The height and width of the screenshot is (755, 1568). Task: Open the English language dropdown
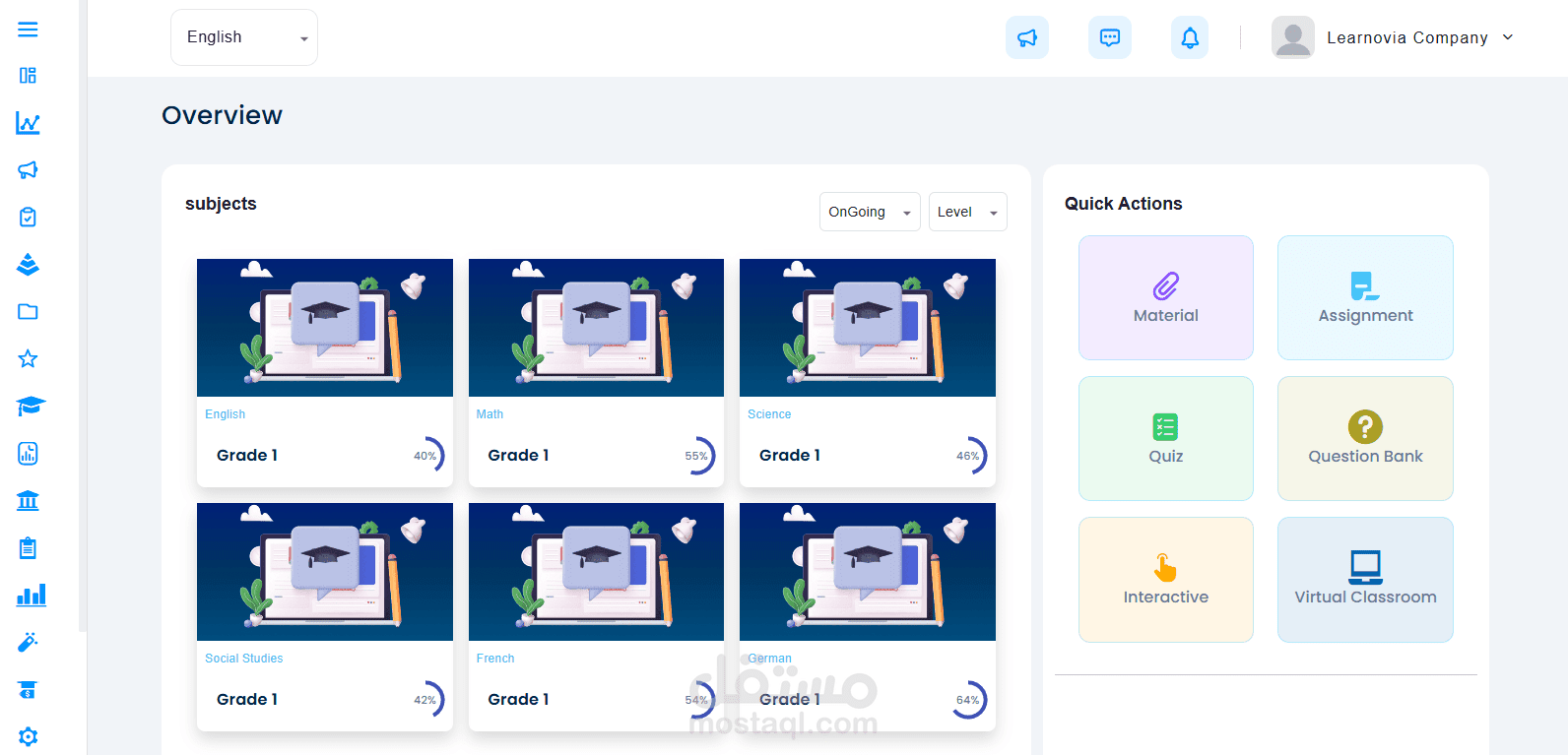coord(244,37)
